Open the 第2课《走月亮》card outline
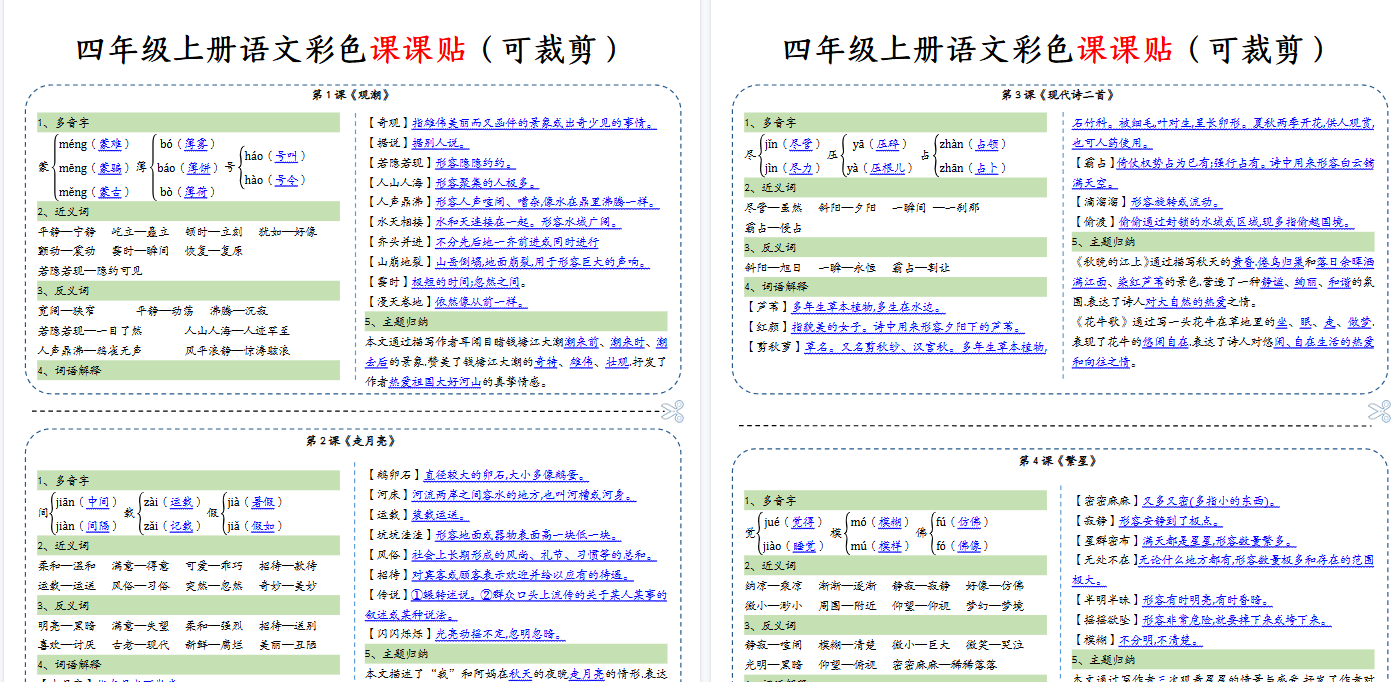 (350, 560)
